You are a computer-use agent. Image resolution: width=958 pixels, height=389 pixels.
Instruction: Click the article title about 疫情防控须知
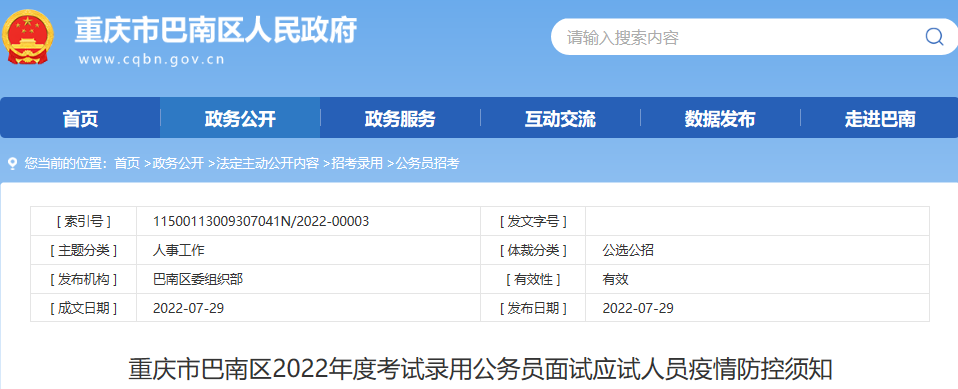[x=480, y=370]
